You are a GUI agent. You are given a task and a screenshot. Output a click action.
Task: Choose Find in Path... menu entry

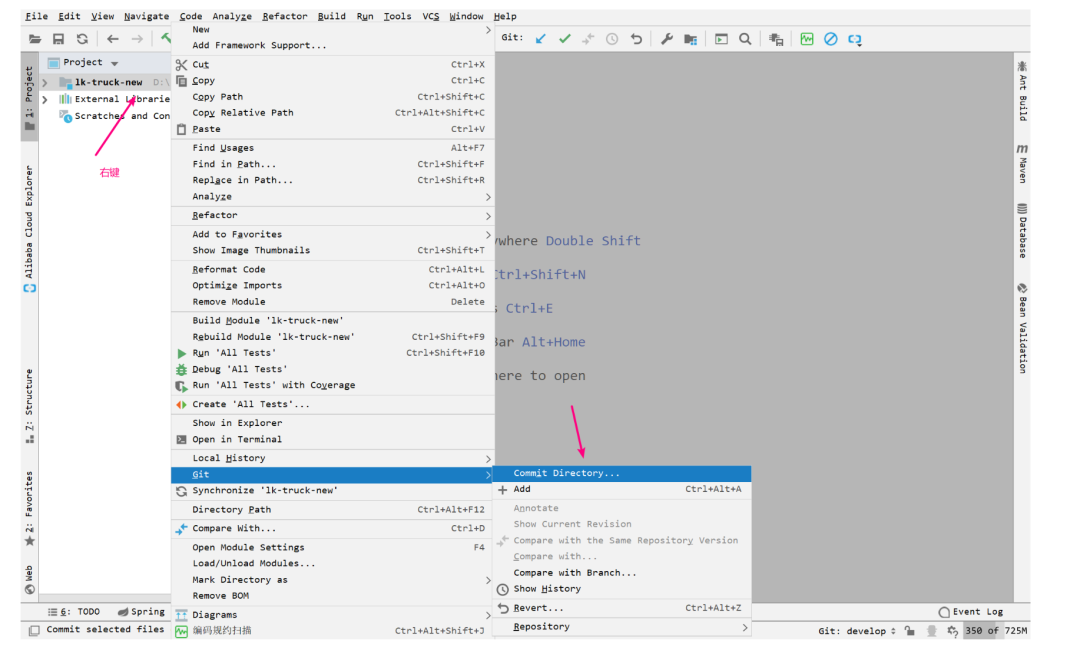click(333, 165)
